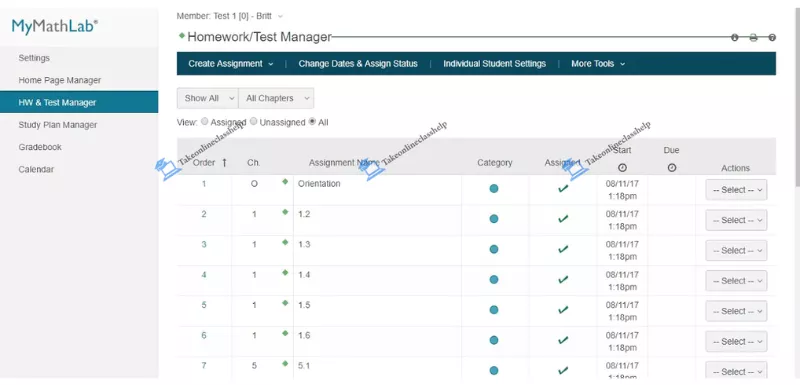Screen dimensions: 800x385
Task: Click the print icon in header
Action: point(753,38)
